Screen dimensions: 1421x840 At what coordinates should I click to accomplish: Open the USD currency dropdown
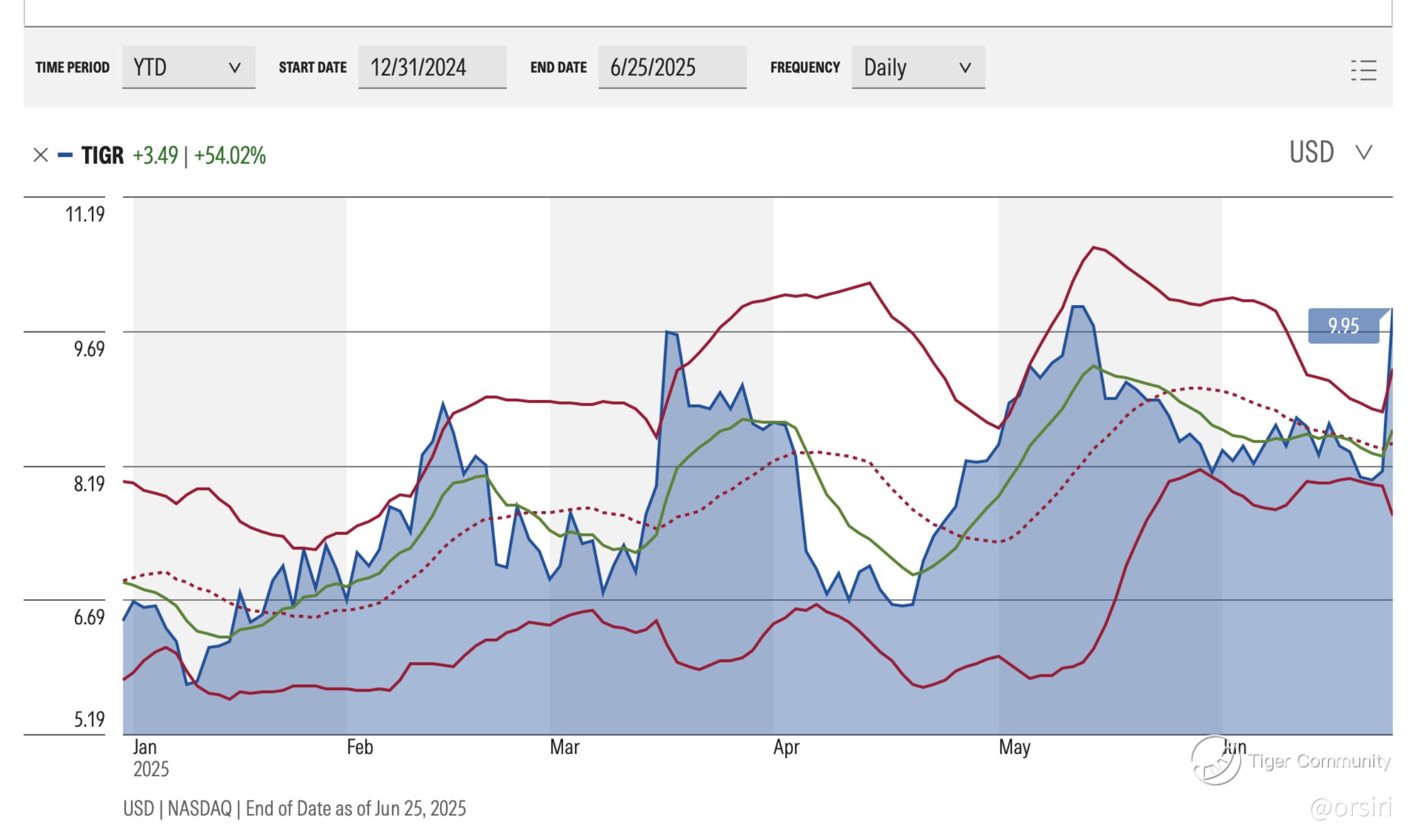coord(1331,152)
